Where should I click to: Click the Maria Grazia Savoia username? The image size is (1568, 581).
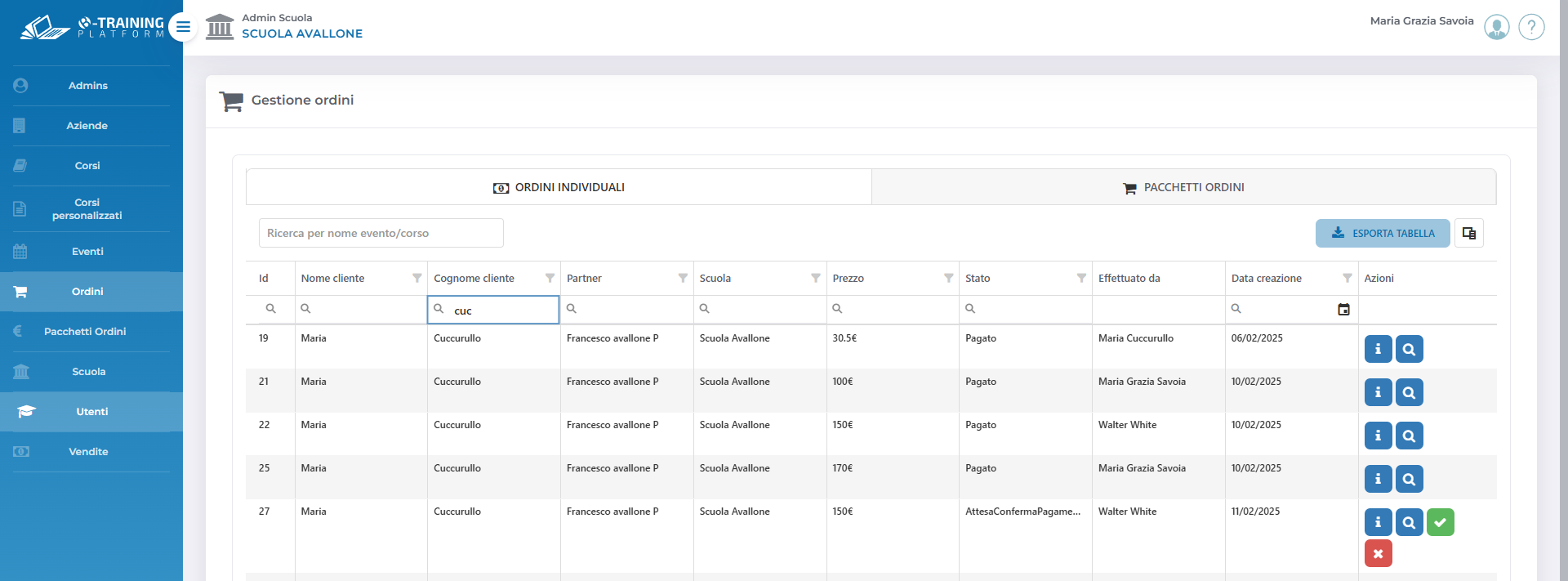1422,21
